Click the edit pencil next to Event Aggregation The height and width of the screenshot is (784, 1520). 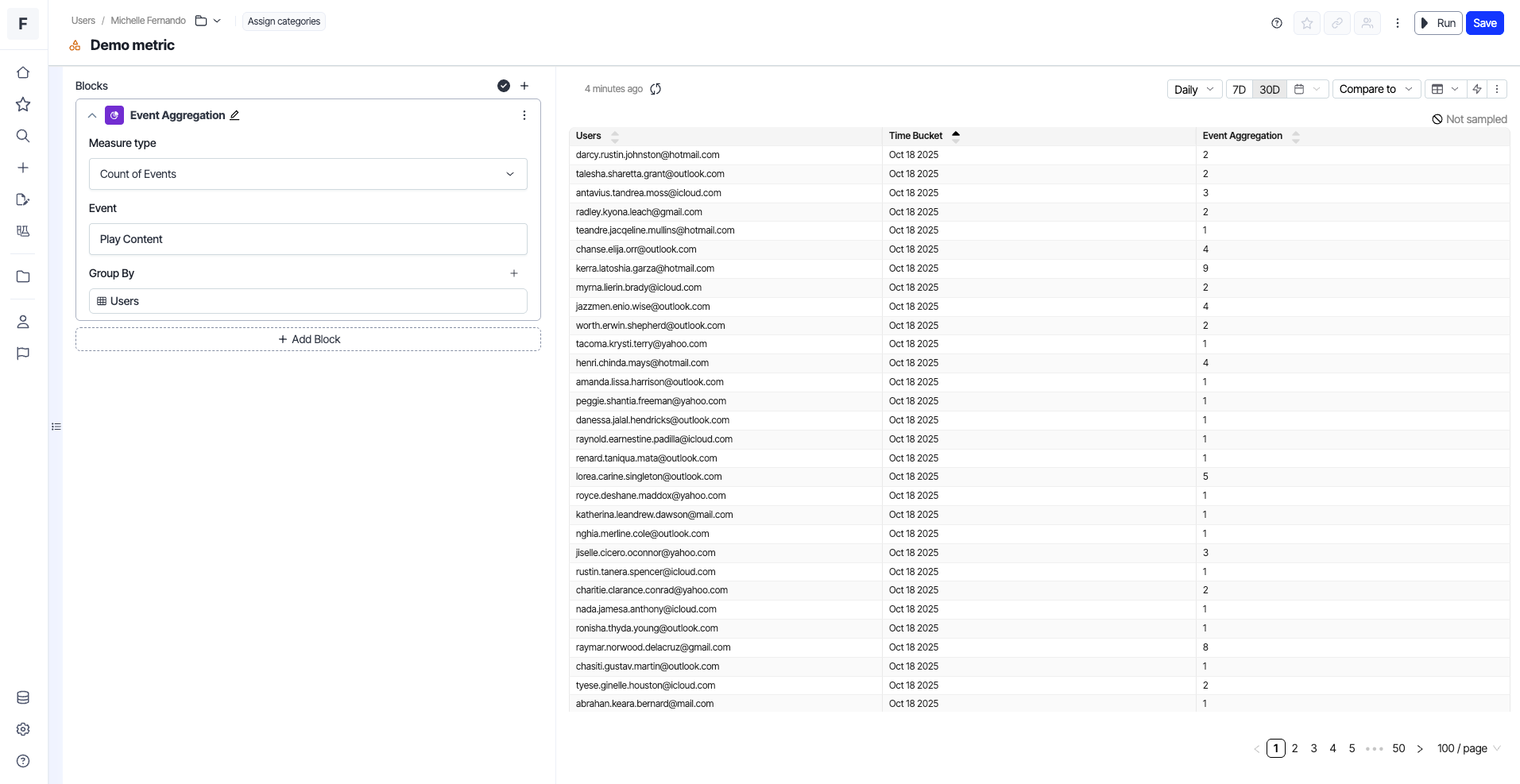tap(234, 115)
